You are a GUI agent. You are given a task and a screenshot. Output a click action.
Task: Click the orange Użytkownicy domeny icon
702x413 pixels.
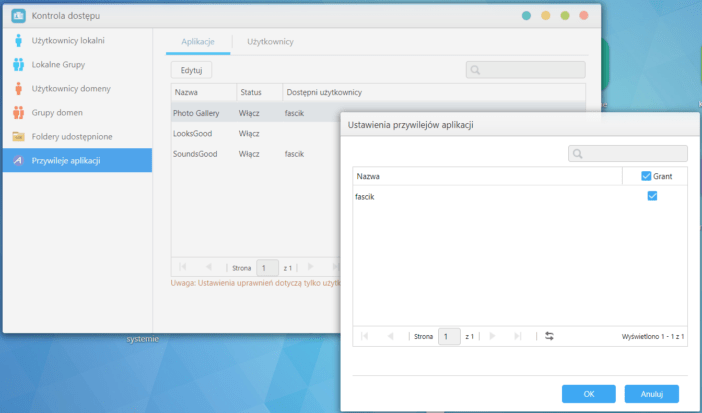pos(18,89)
